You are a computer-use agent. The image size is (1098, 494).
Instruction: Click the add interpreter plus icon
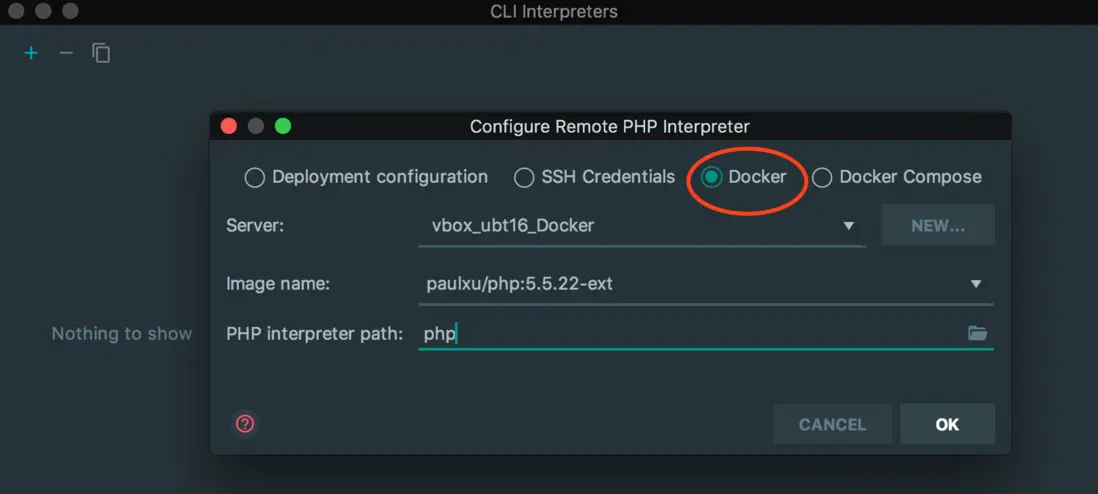click(31, 53)
